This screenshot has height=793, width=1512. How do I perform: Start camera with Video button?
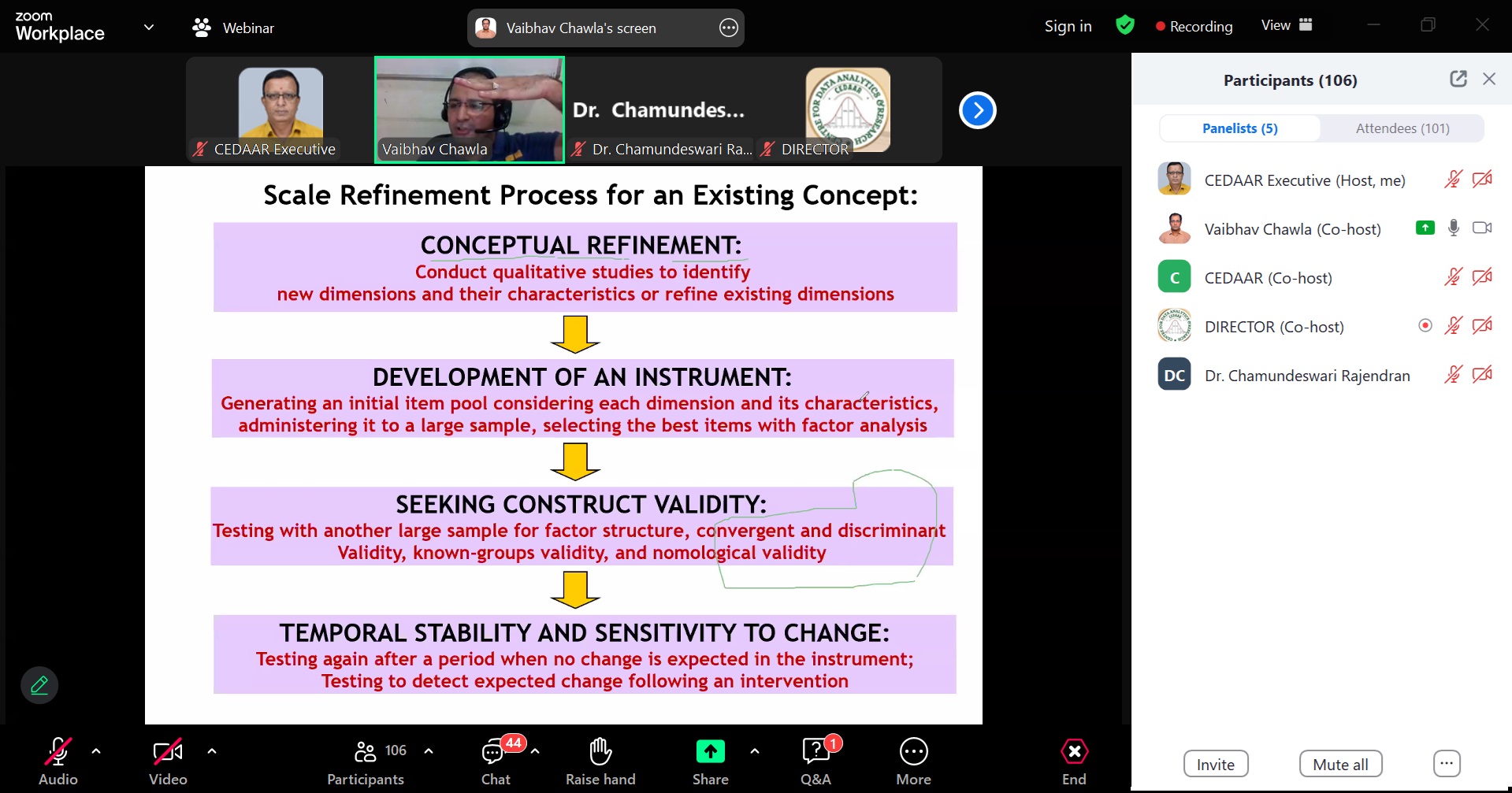168,753
